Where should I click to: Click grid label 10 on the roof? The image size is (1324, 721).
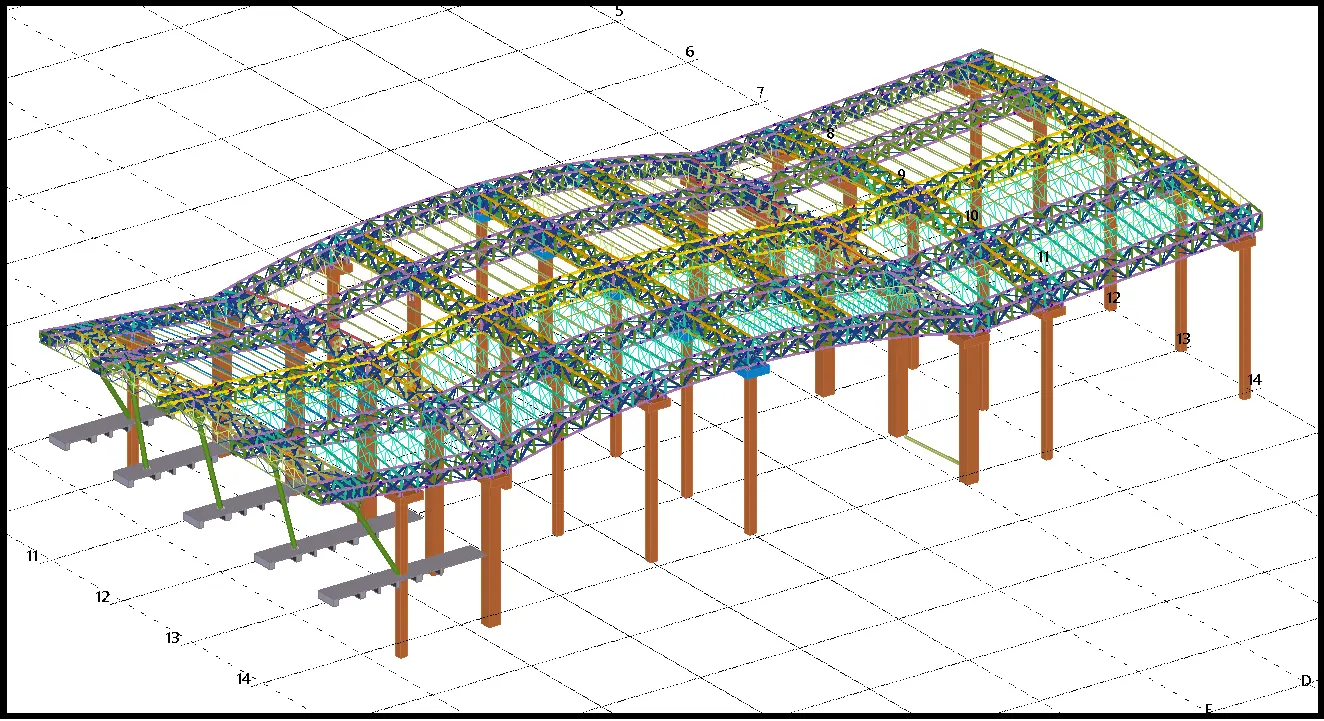point(971,215)
